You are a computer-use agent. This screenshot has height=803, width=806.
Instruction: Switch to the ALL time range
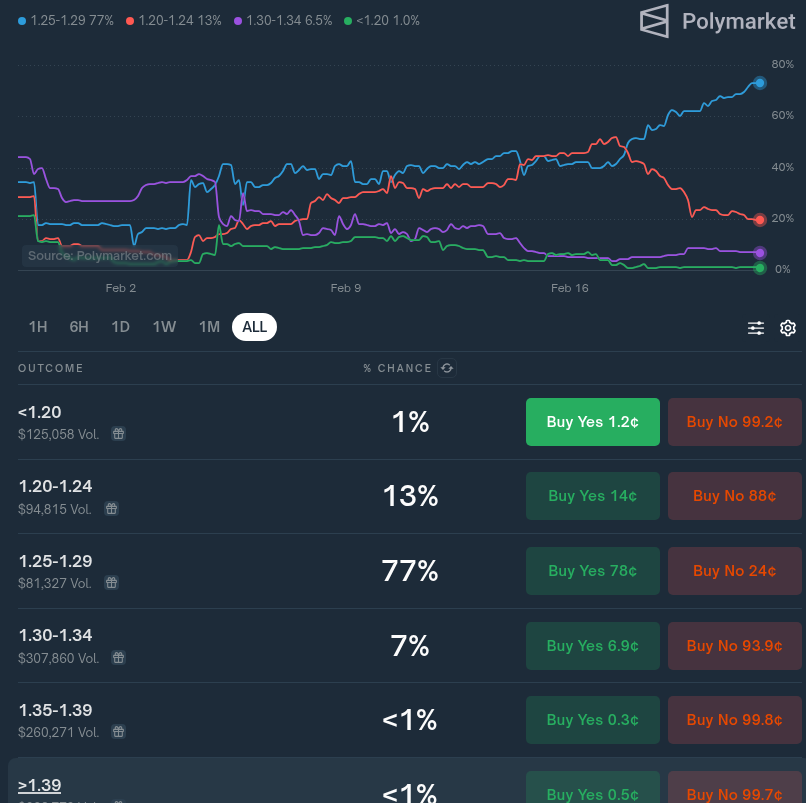pyautogui.click(x=254, y=327)
